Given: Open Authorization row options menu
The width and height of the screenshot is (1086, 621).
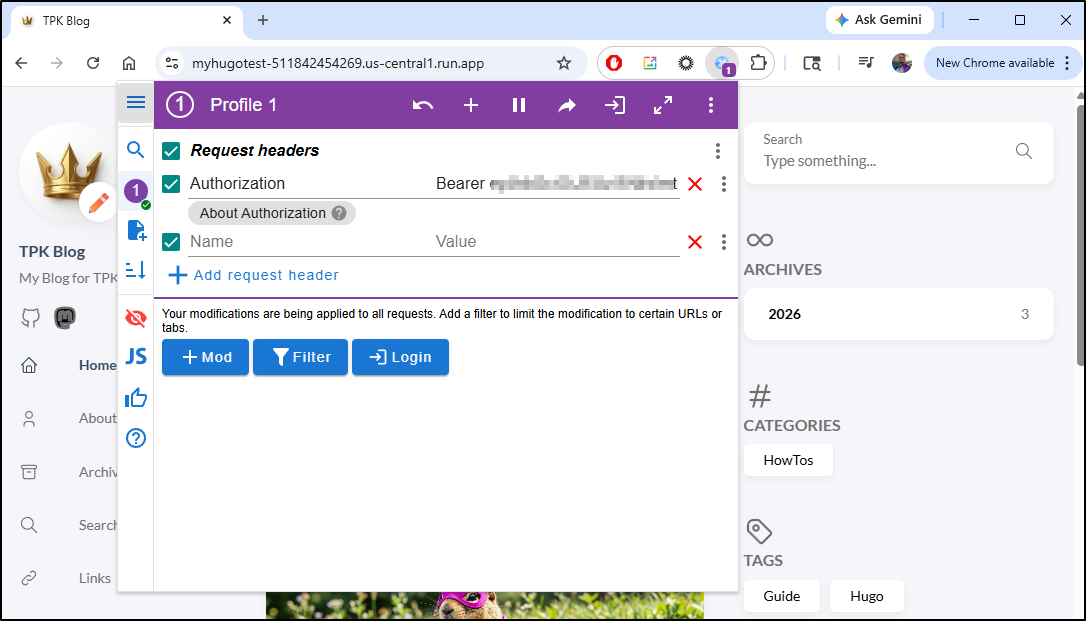Looking at the screenshot, I should point(724,184).
